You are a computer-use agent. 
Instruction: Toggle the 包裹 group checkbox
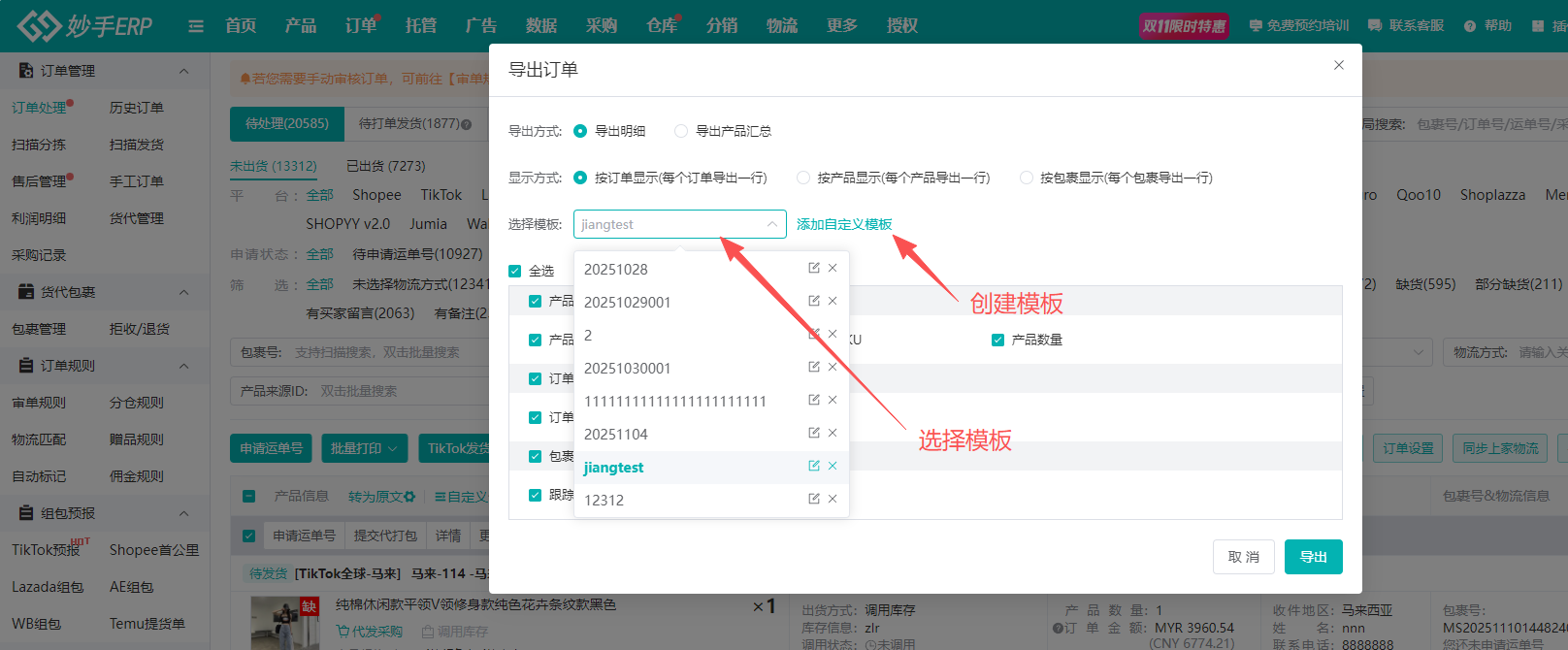(535, 456)
